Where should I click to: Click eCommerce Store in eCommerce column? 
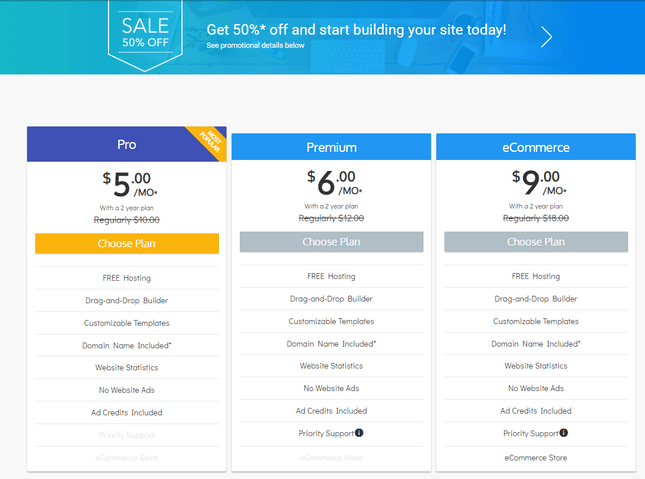536,458
